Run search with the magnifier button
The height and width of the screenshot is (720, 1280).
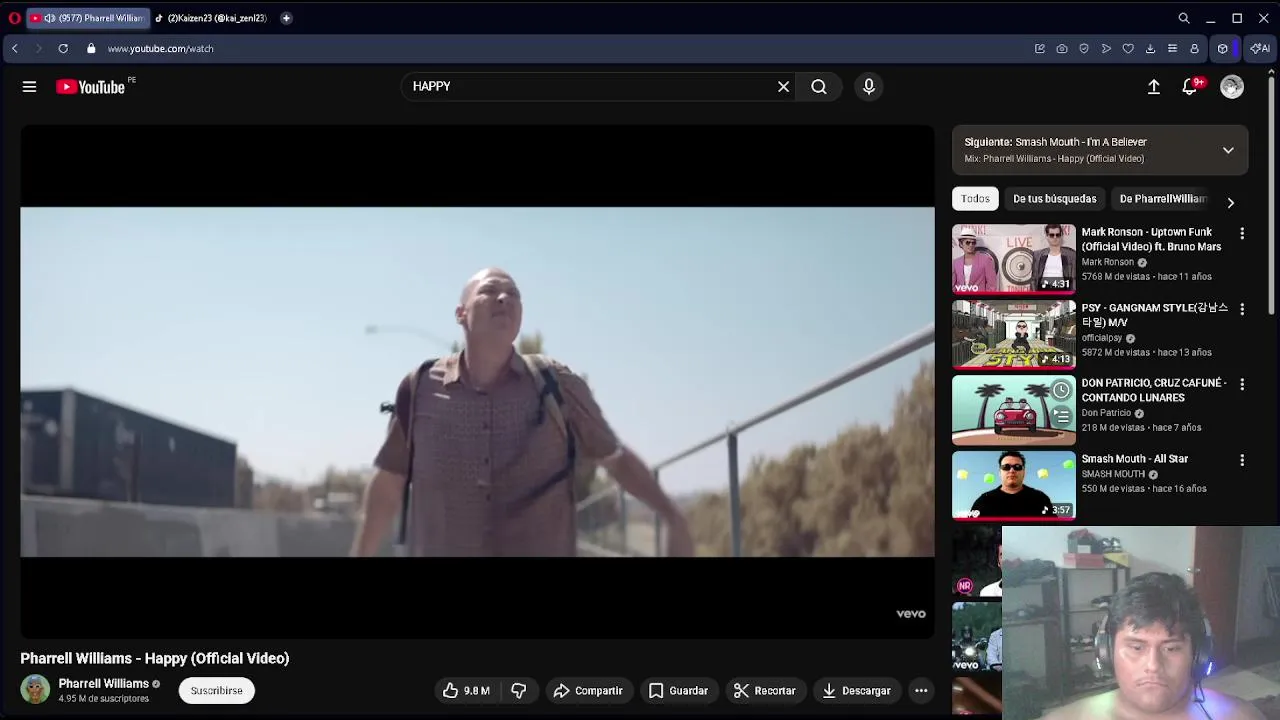tap(819, 87)
